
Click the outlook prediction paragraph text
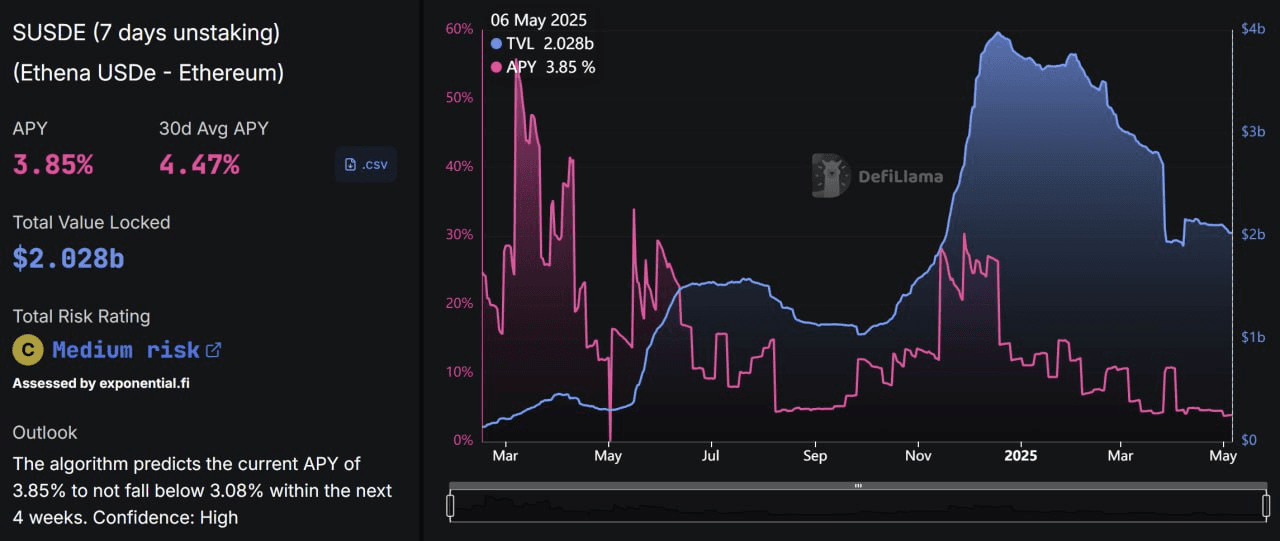202,491
